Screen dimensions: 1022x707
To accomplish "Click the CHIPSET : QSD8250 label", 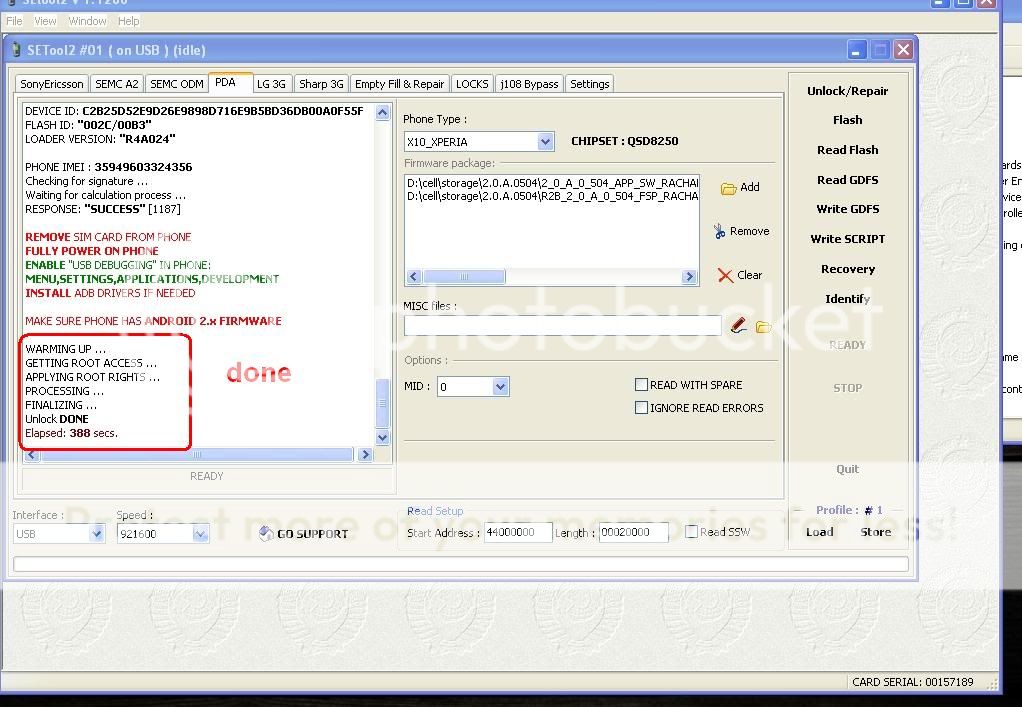I will [624, 141].
